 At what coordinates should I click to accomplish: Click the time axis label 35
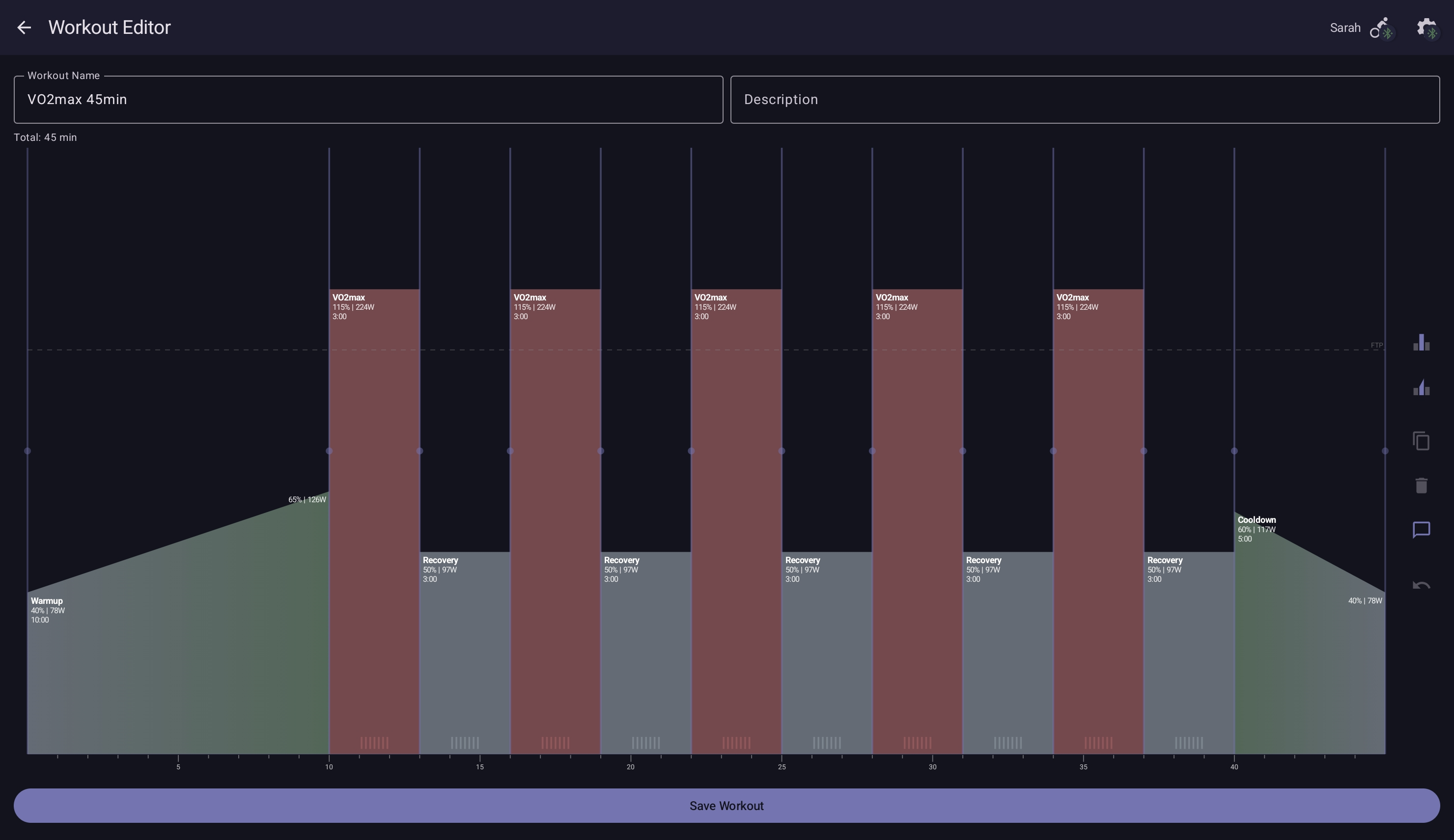(1083, 767)
